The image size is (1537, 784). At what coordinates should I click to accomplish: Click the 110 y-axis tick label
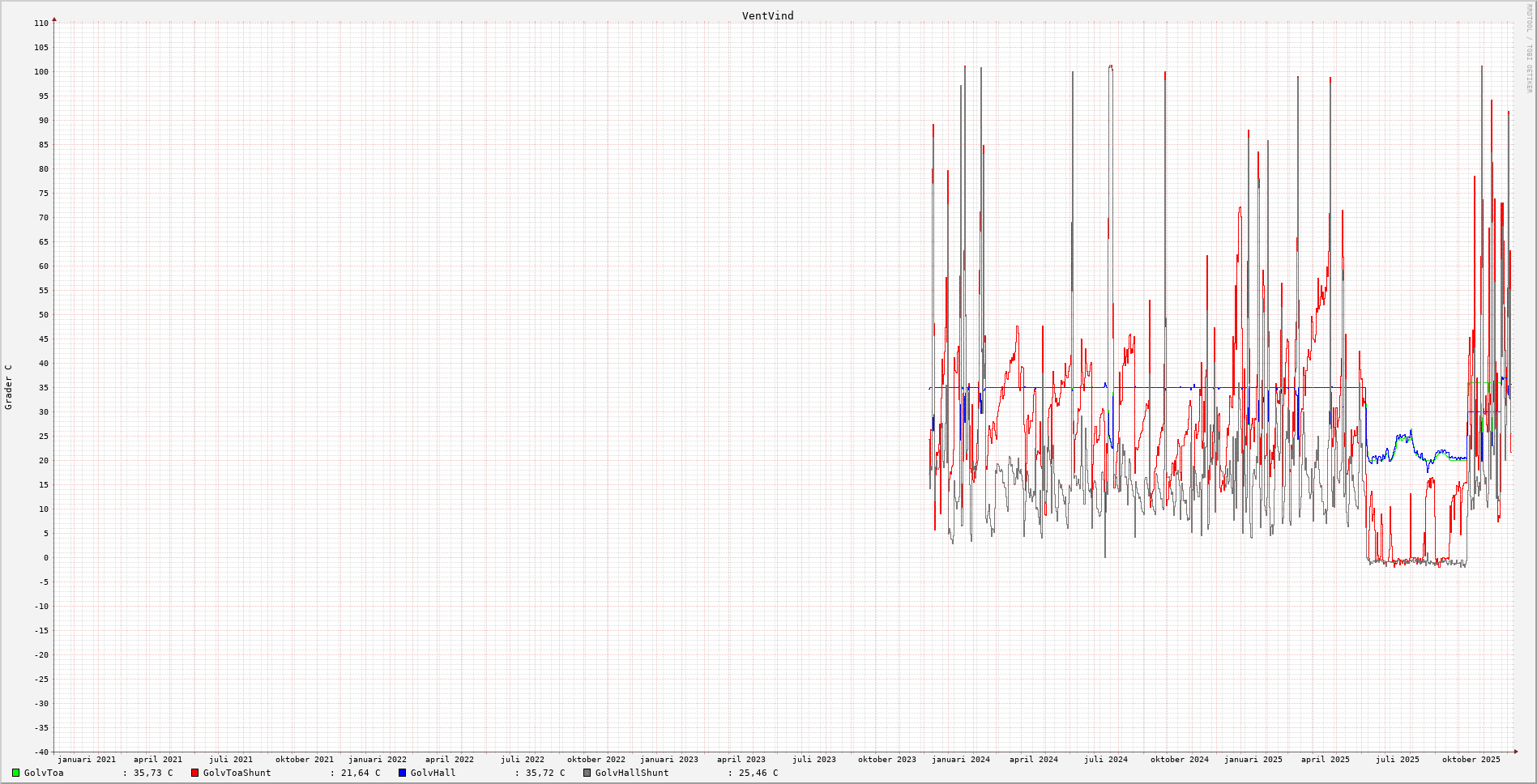(x=41, y=23)
